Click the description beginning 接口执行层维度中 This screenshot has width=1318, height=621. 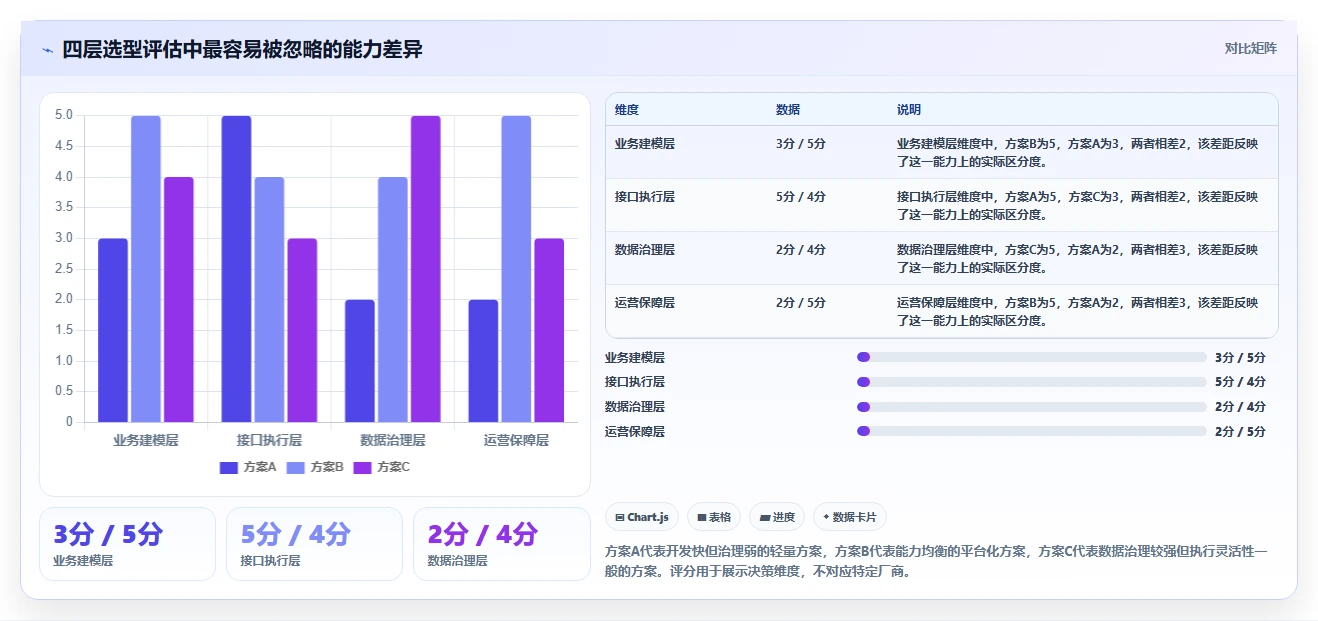(1078, 205)
